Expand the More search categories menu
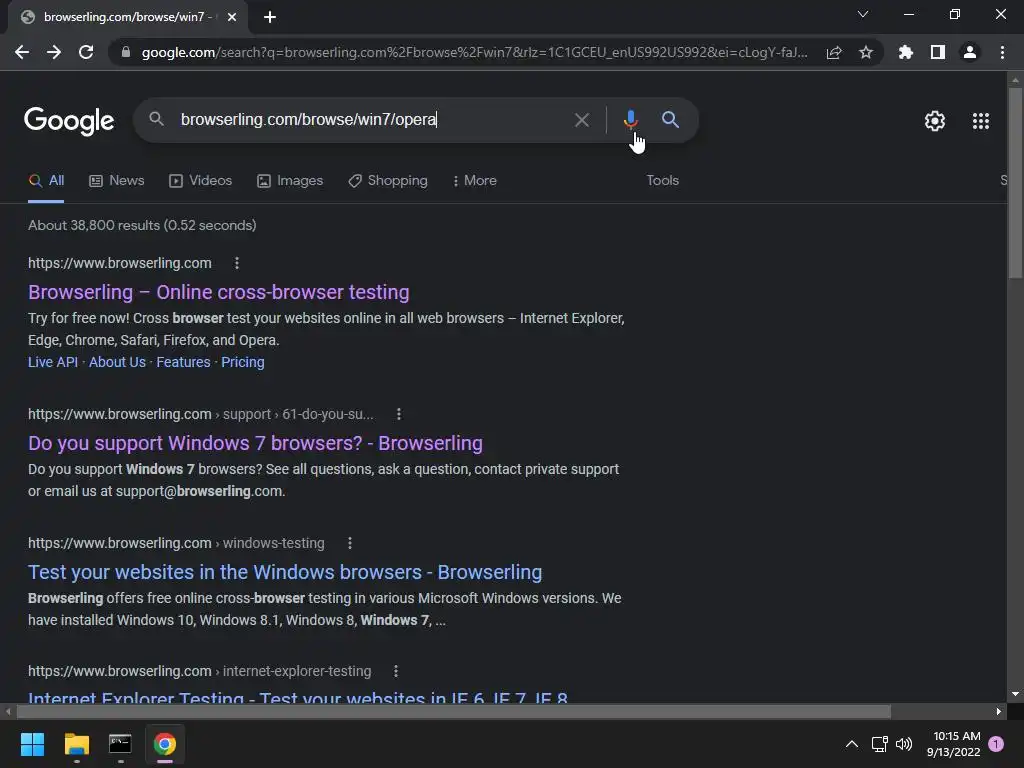Image resolution: width=1024 pixels, height=768 pixels. pyautogui.click(x=475, y=181)
